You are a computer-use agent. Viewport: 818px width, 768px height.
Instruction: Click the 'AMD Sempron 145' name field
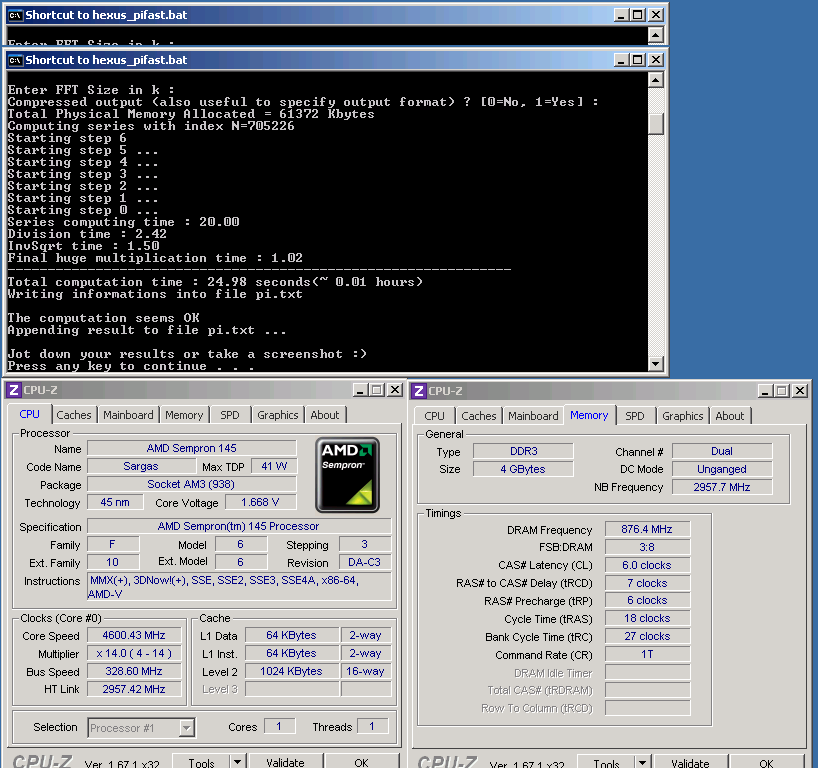pos(191,448)
